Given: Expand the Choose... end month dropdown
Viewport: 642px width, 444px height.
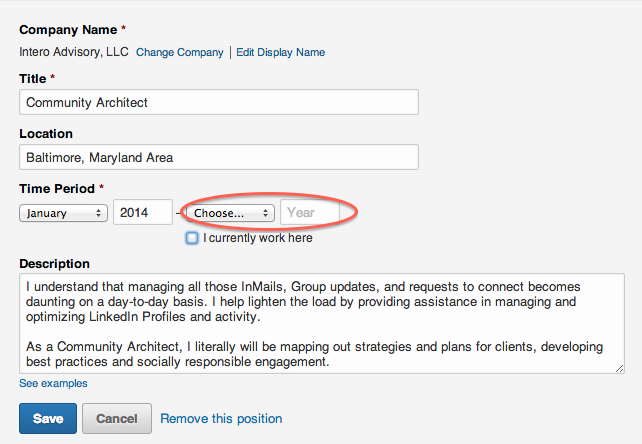Looking at the screenshot, I should (x=230, y=213).
